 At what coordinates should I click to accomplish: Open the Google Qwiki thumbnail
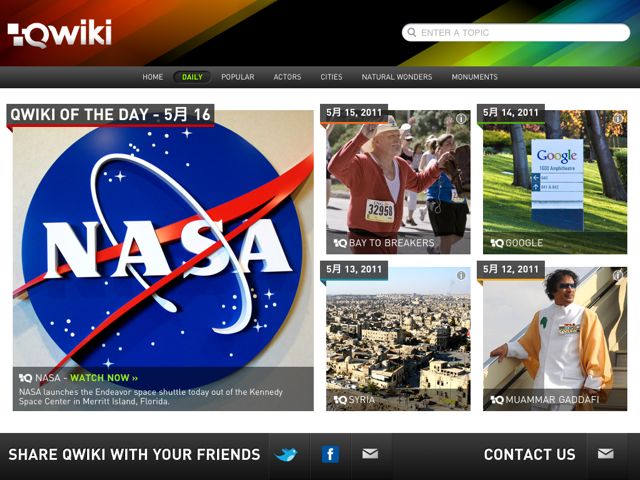click(x=555, y=182)
